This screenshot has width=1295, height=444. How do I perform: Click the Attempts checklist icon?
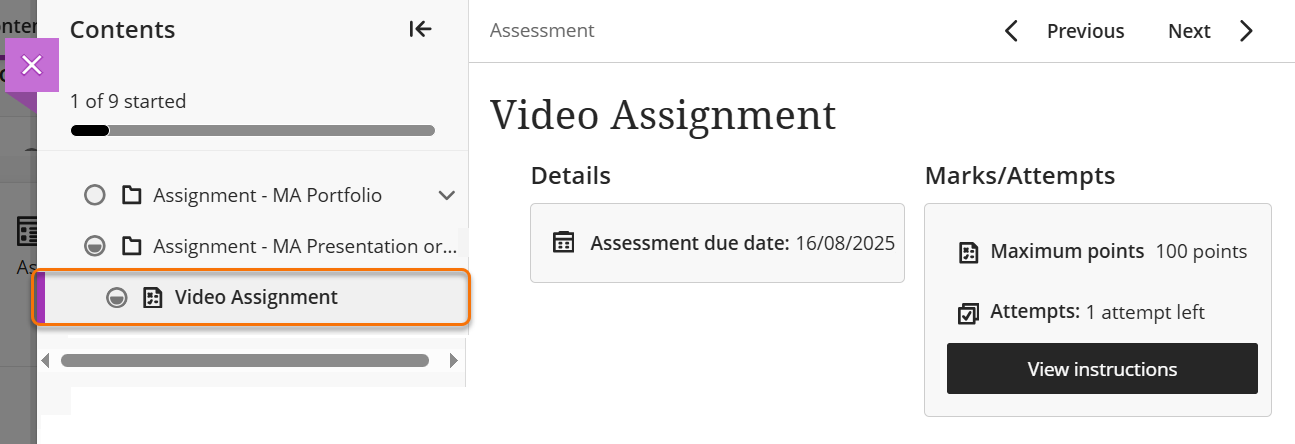[968, 313]
